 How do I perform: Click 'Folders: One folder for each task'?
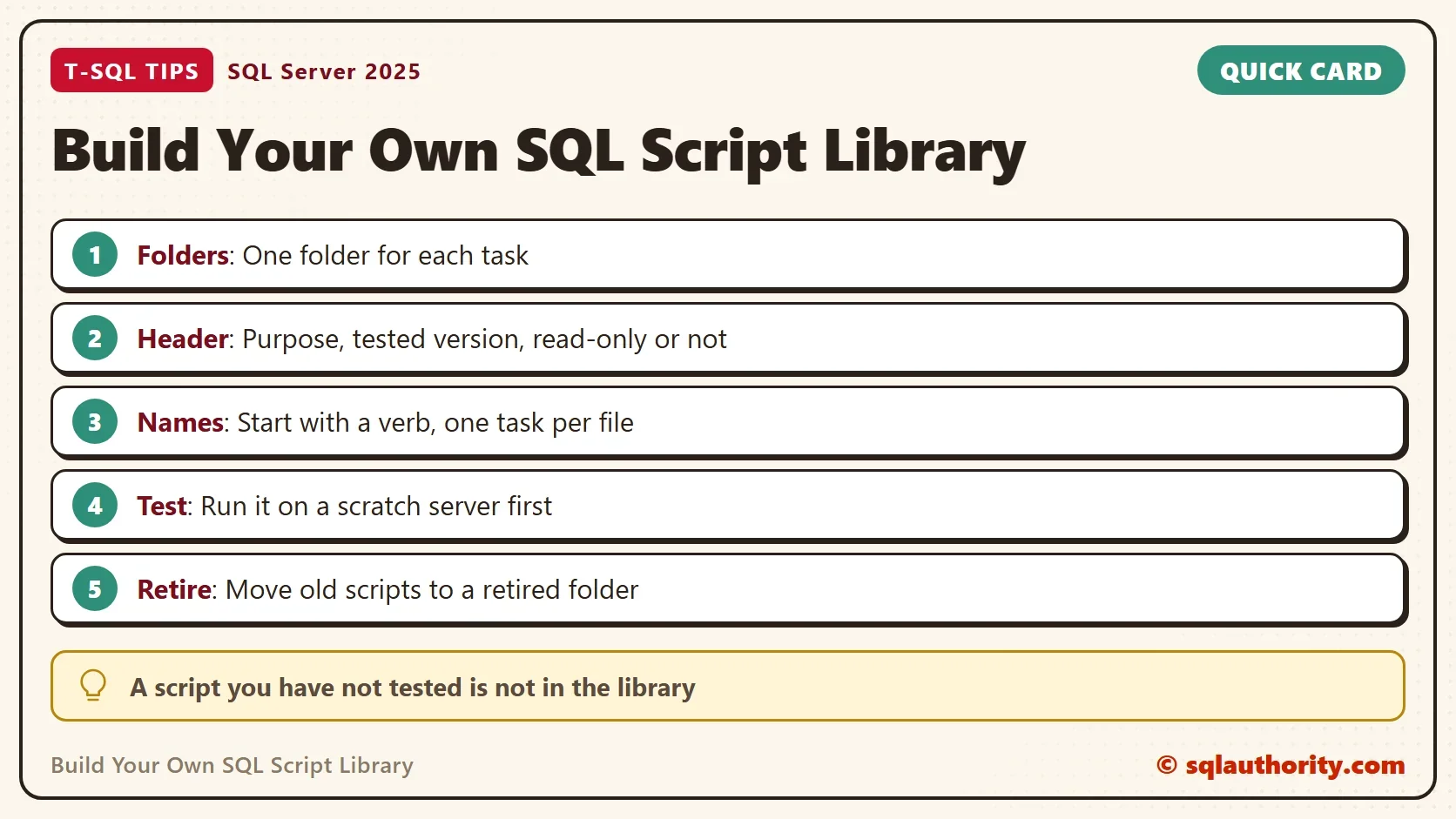[333, 255]
